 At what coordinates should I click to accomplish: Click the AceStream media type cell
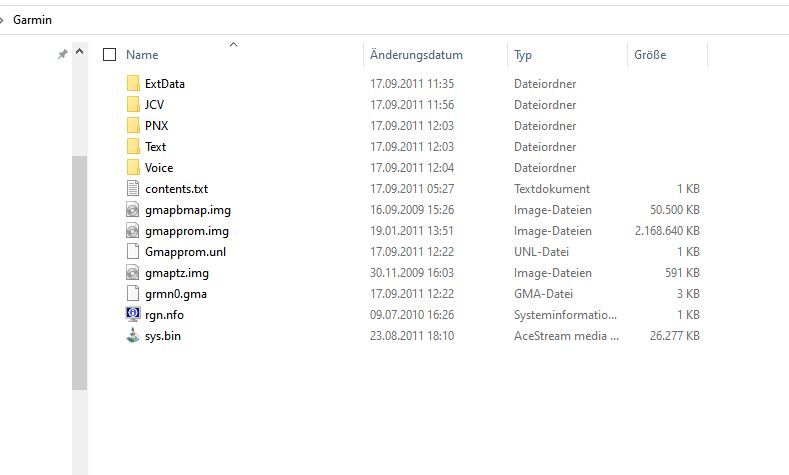[x=566, y=336]
